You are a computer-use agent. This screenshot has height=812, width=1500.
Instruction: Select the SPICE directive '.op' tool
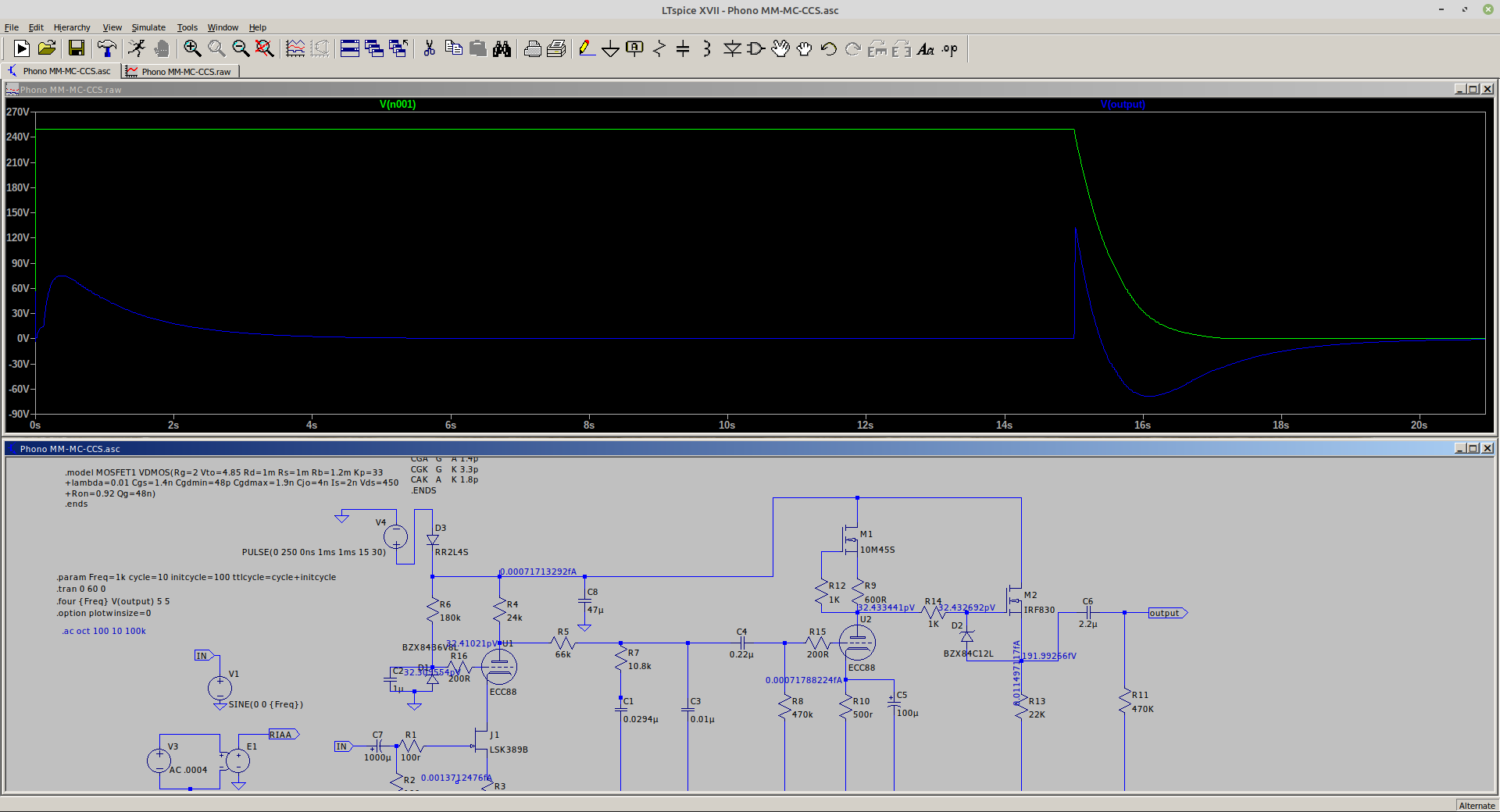point(950,48)
